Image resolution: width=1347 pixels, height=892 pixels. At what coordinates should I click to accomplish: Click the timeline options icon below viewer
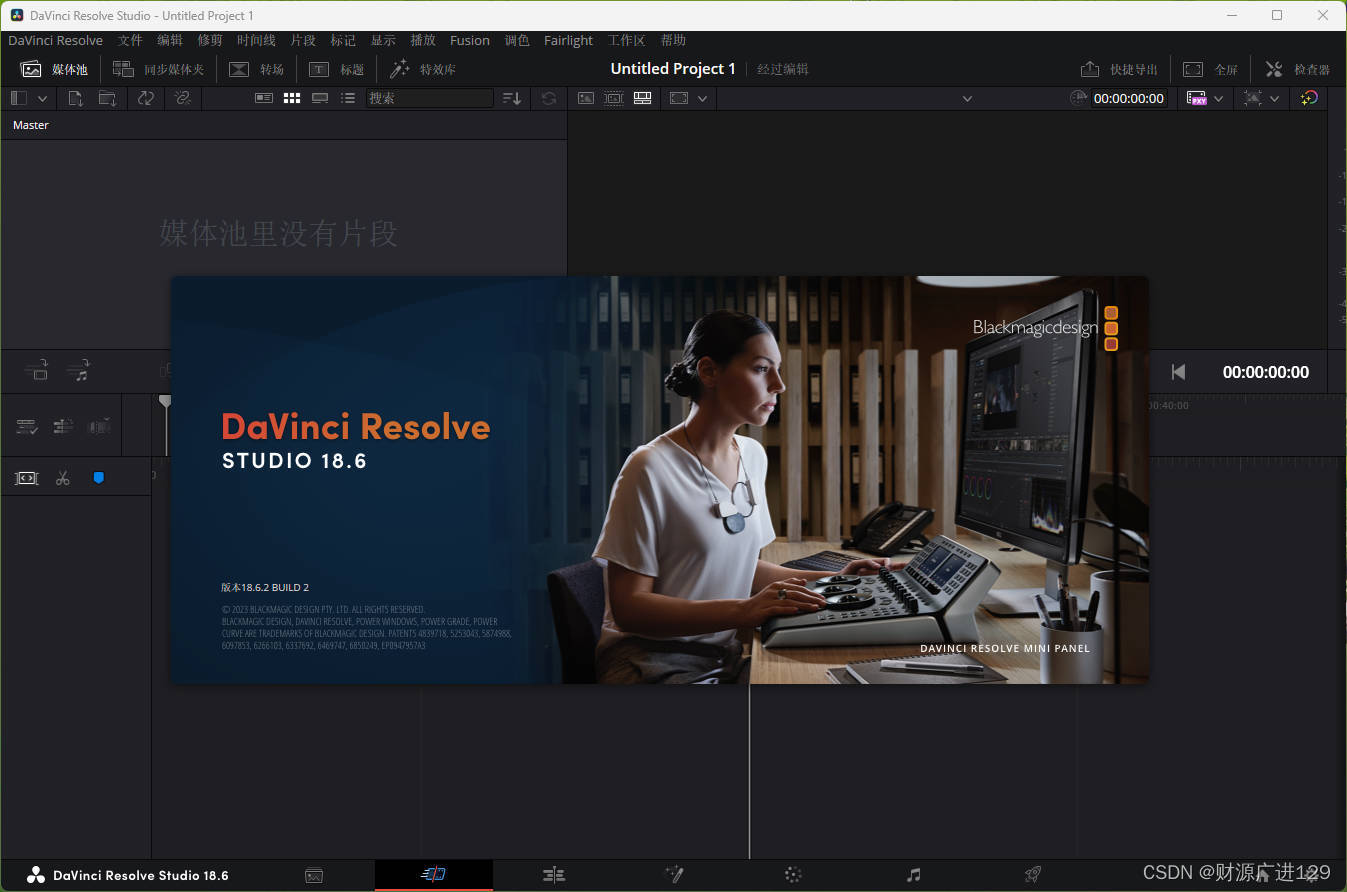click(27, 427)
